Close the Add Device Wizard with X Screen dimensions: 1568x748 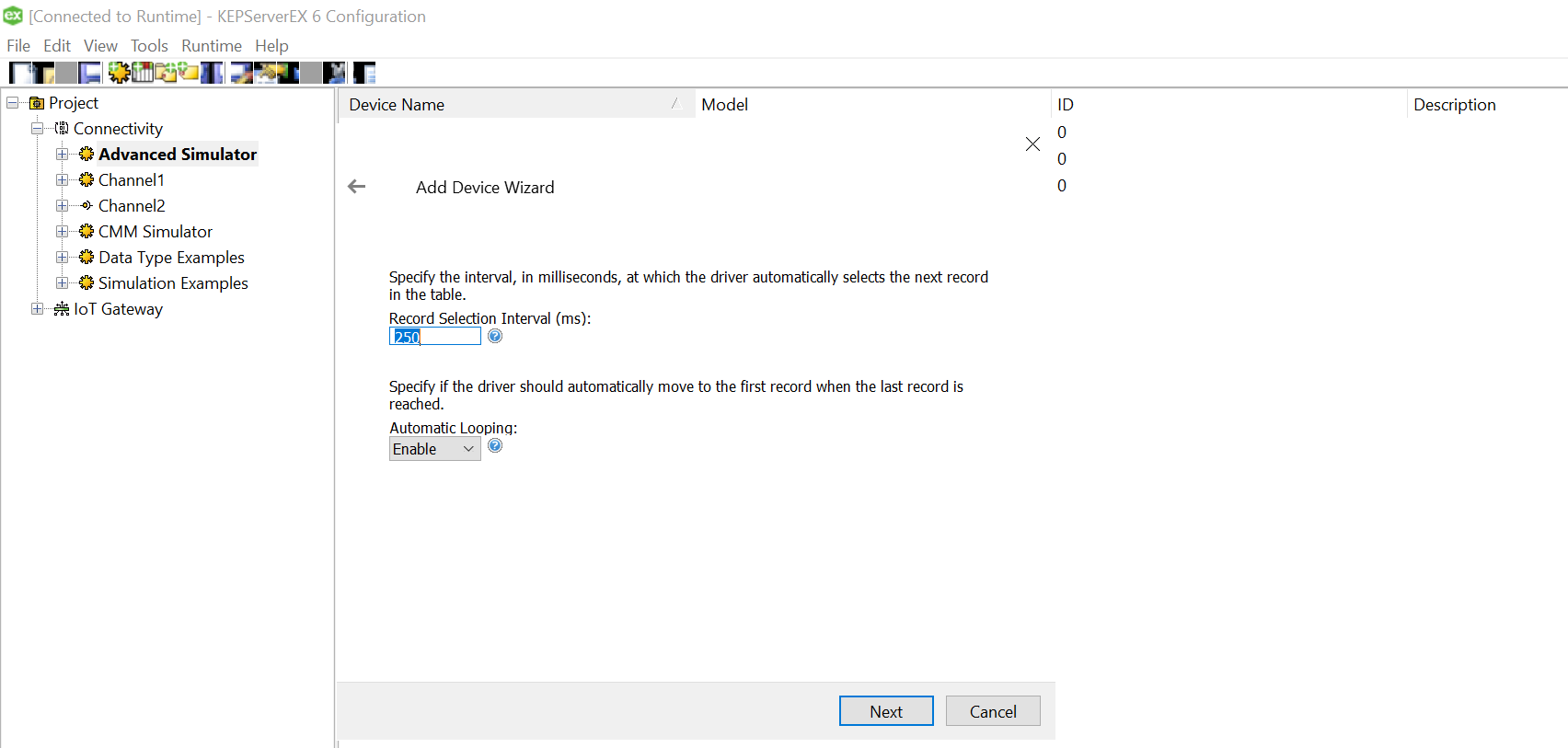[x=1032, y=144]
